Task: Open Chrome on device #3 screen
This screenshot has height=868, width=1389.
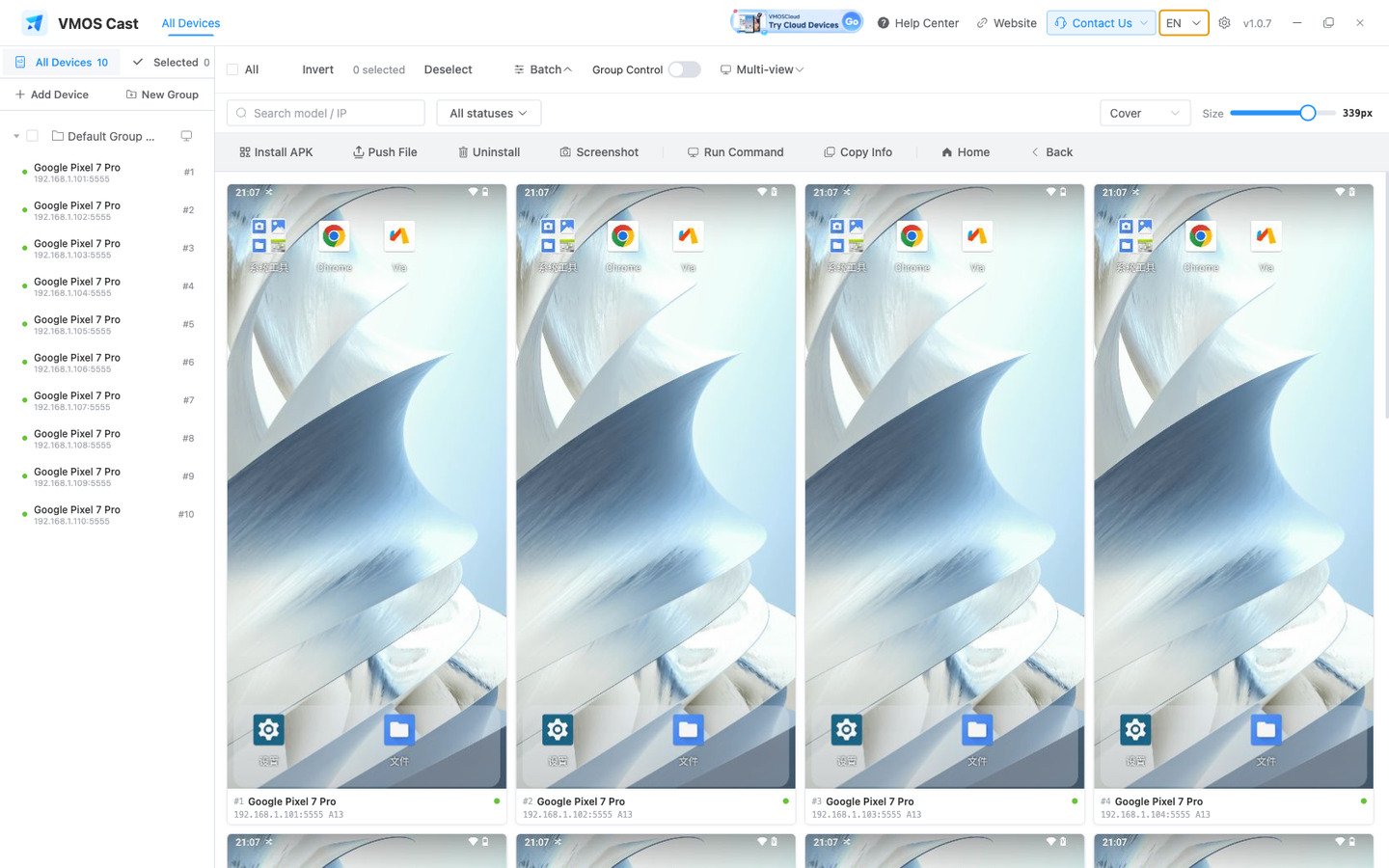Action: tap(912, 236)
